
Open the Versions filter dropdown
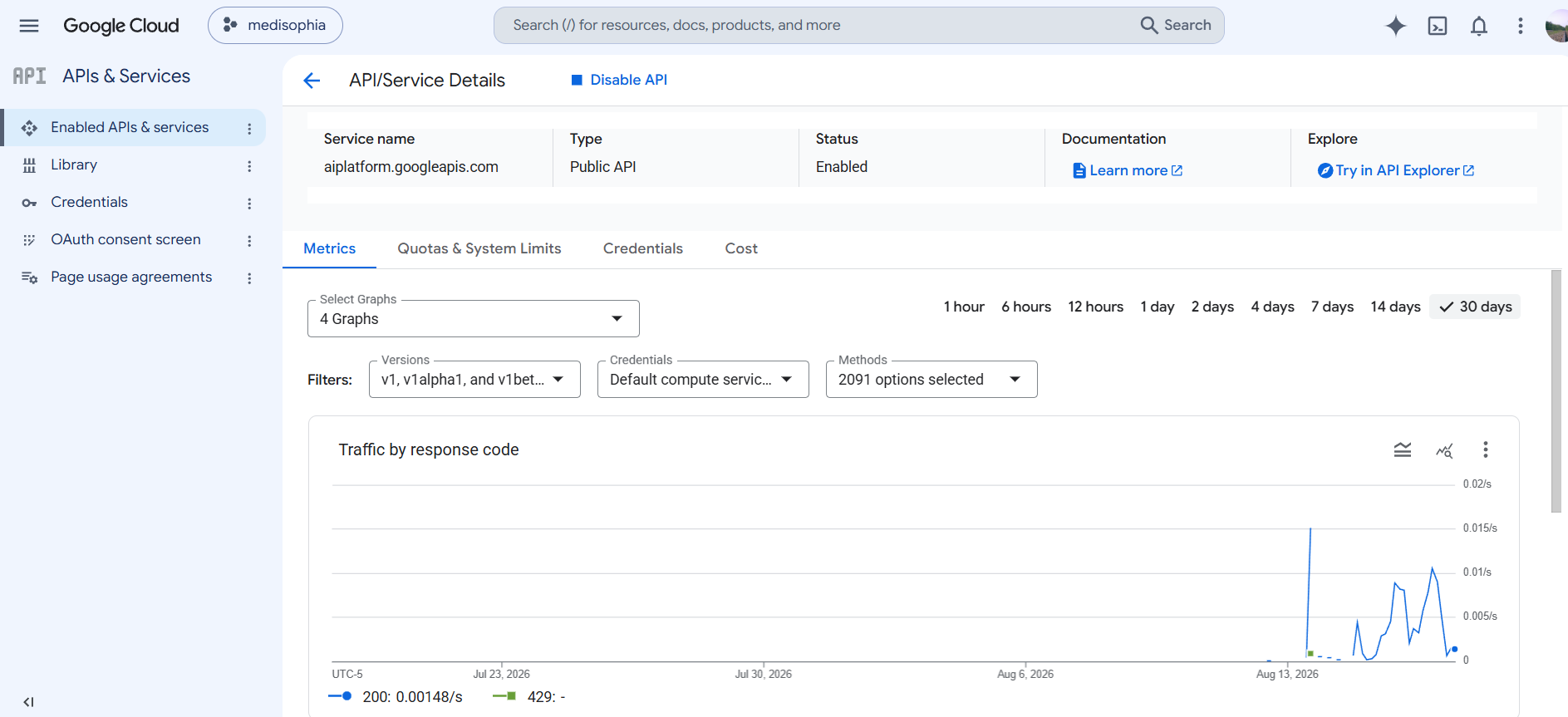coord(474,379)
